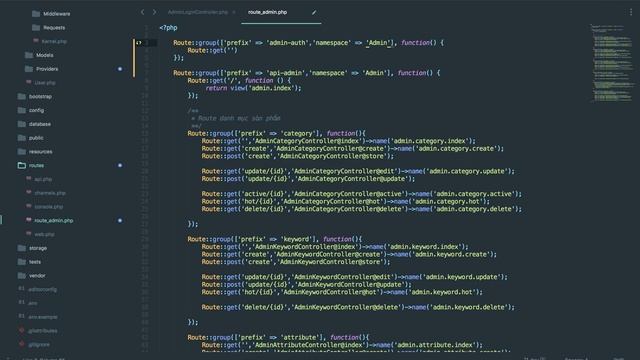Open the .env.example file

[43, 317]
